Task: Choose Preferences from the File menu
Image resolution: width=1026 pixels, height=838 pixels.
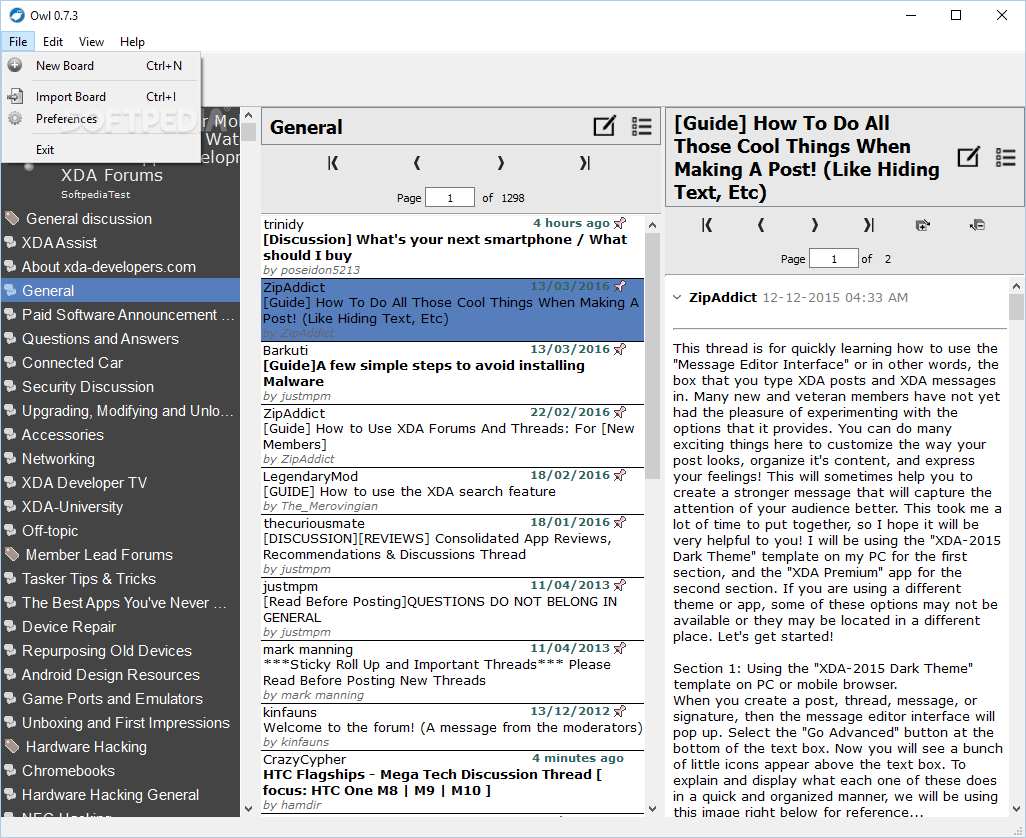Action: (x=101, y=118)
